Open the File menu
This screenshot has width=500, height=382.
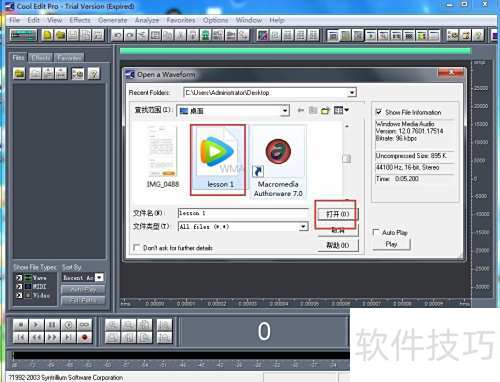pyautogui.click(x=15, y=20)
